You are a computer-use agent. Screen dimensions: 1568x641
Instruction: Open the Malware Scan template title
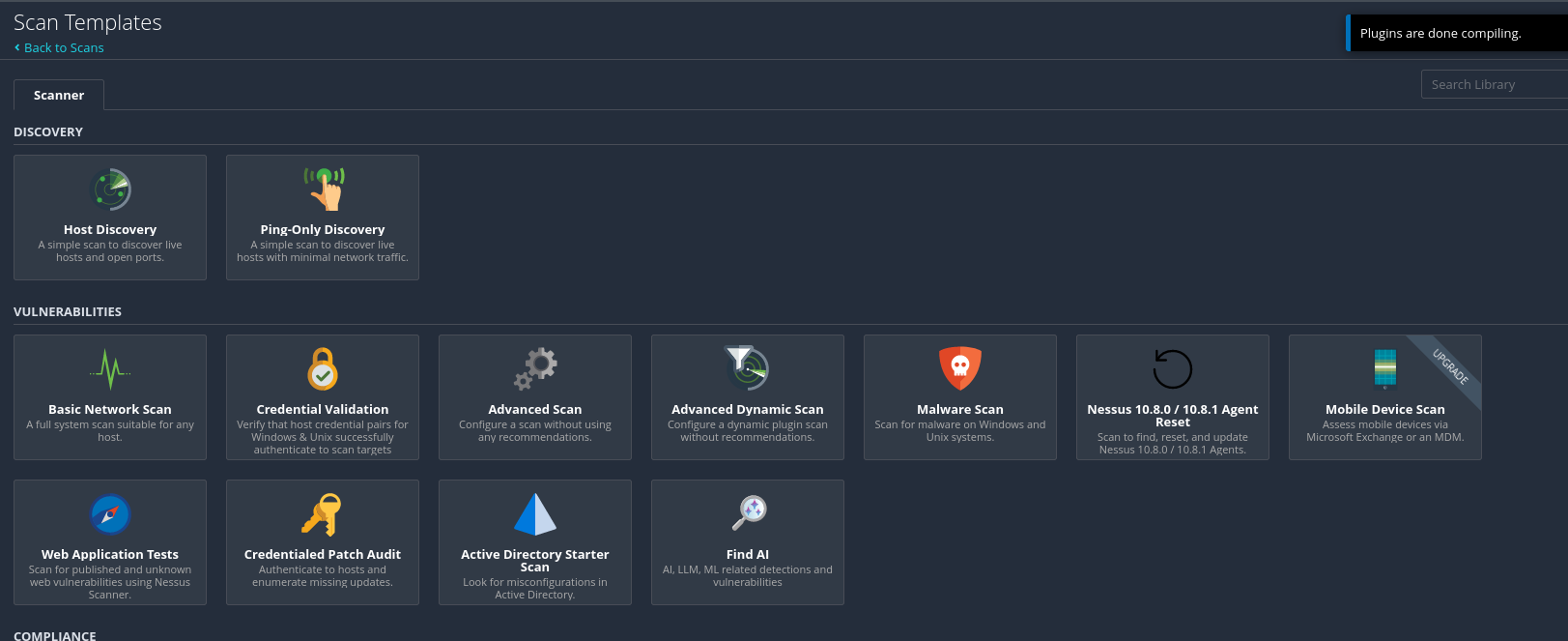tap(959, 410)
